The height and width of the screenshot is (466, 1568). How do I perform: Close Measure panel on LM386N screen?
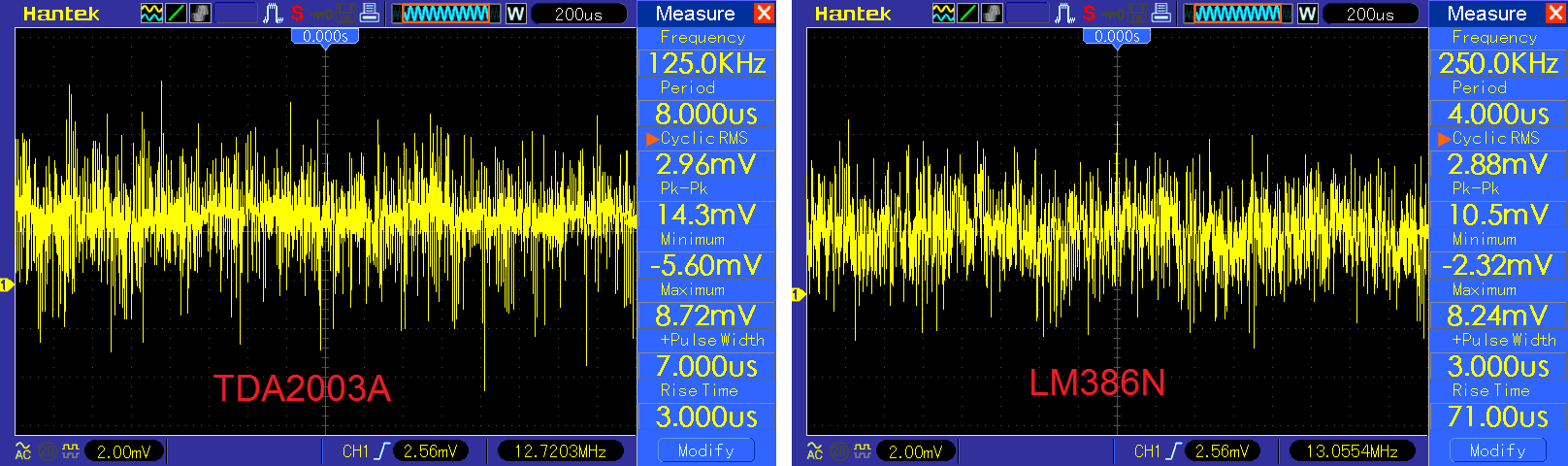pos(1555,14)
